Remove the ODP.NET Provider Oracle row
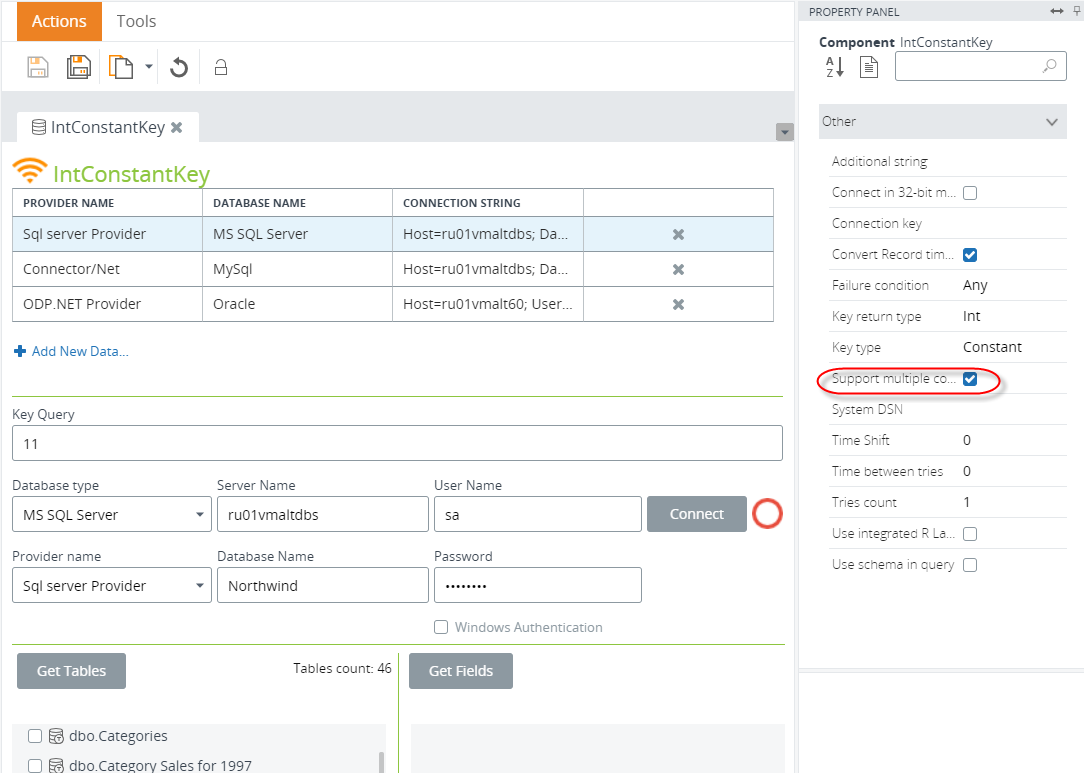Image resolution: width=1084 pixels, height=773 pixels. [678, 304]
